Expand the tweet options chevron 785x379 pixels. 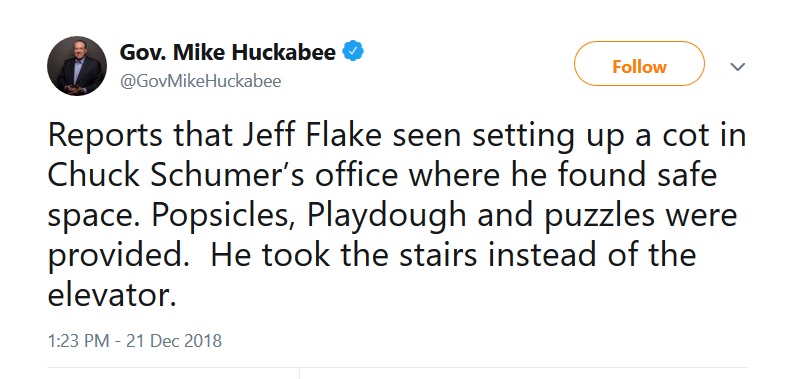738,67
